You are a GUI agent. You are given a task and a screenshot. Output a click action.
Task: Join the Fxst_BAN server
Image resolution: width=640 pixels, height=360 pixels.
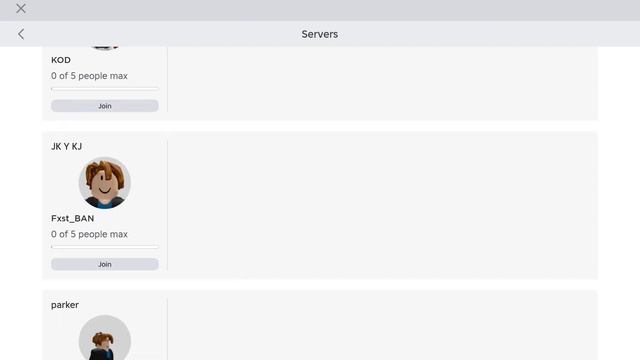(x=105, y=264)
